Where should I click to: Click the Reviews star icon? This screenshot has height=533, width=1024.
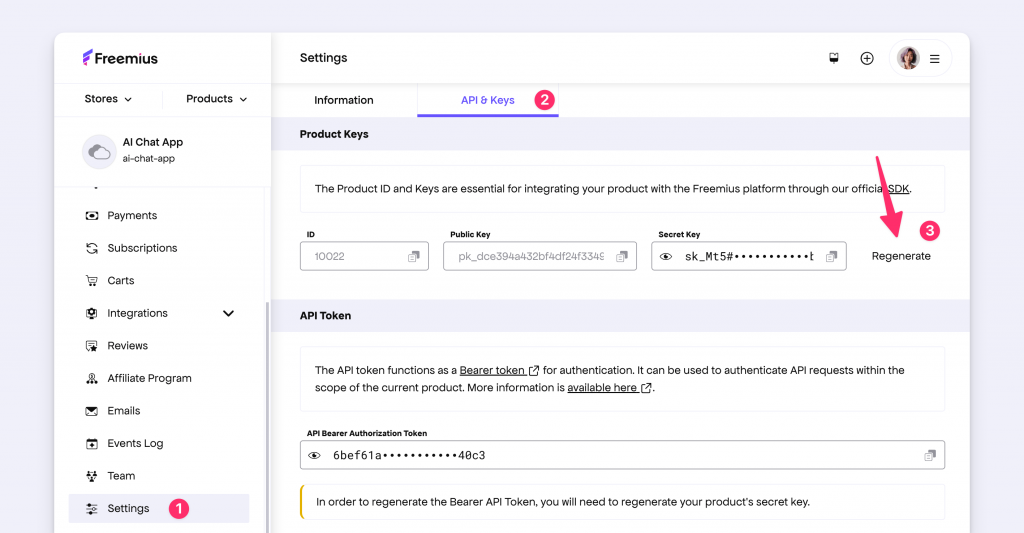point(92,346)
